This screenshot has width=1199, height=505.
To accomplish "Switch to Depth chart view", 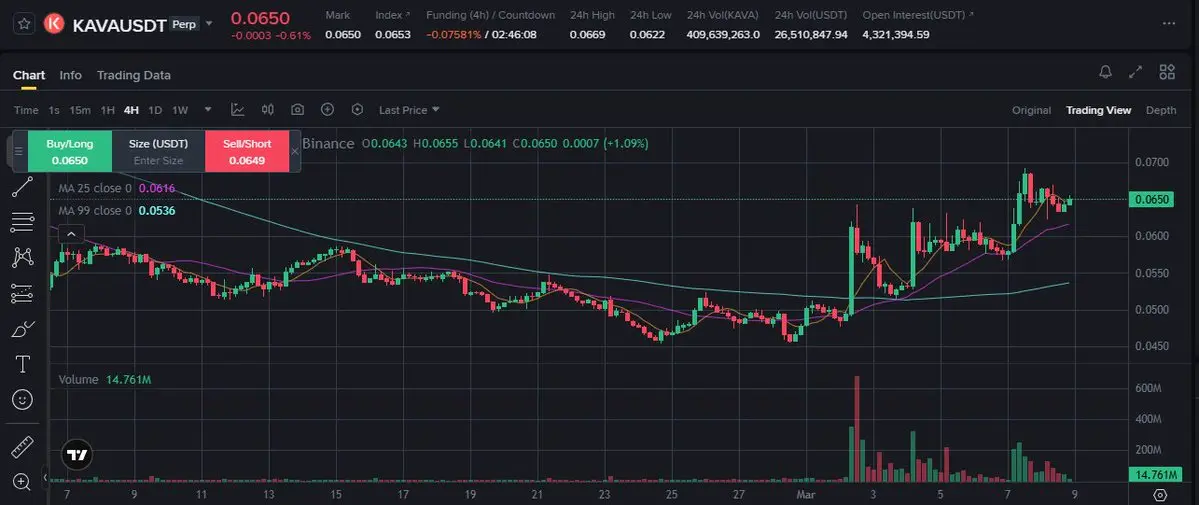I will (x=1161, y=110).
